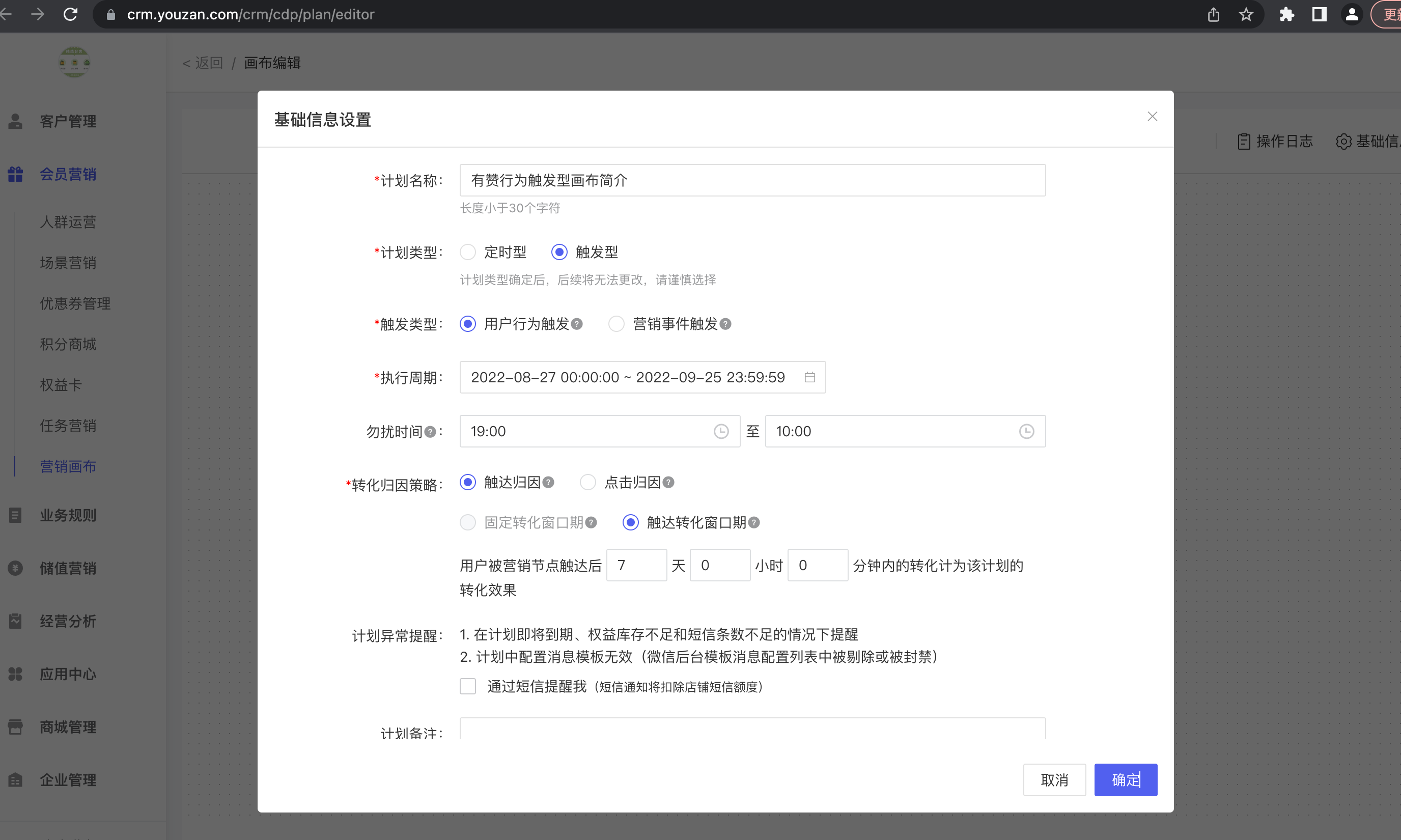Click the 确定 confirm button
Screen dimensions: 1401x840
1125,780
